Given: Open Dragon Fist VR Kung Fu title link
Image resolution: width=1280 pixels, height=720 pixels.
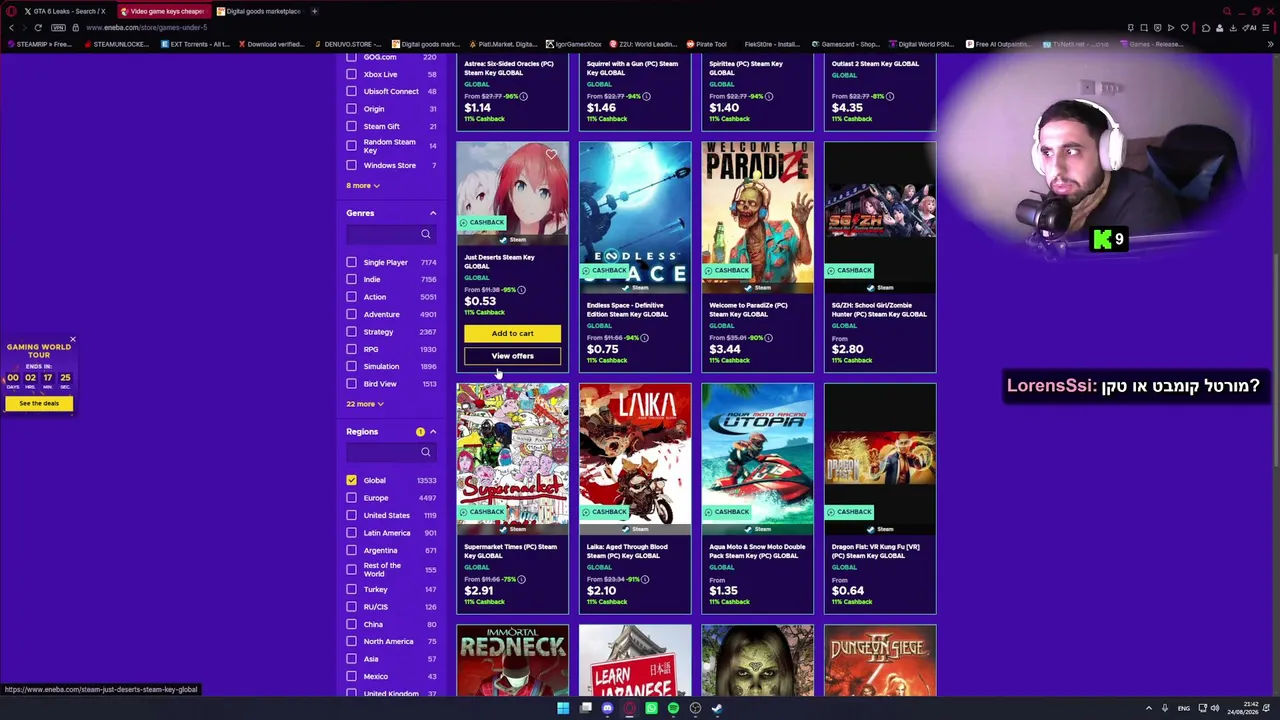Looking at the screenshot, I should click(876, 551).
